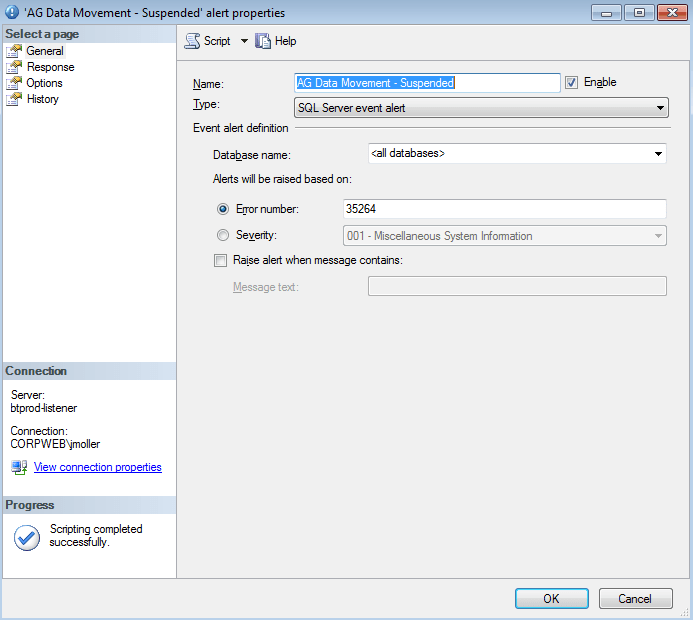693x620 pixels.
Task: Select the Error number radio button
Action: pos(223,209)
